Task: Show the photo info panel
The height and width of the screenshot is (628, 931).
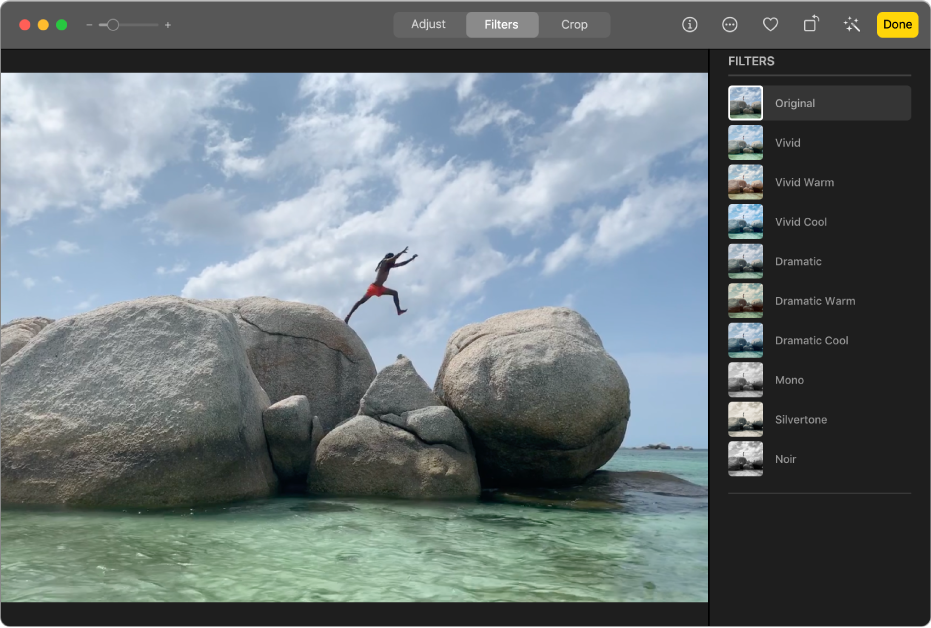Action: 689,24
